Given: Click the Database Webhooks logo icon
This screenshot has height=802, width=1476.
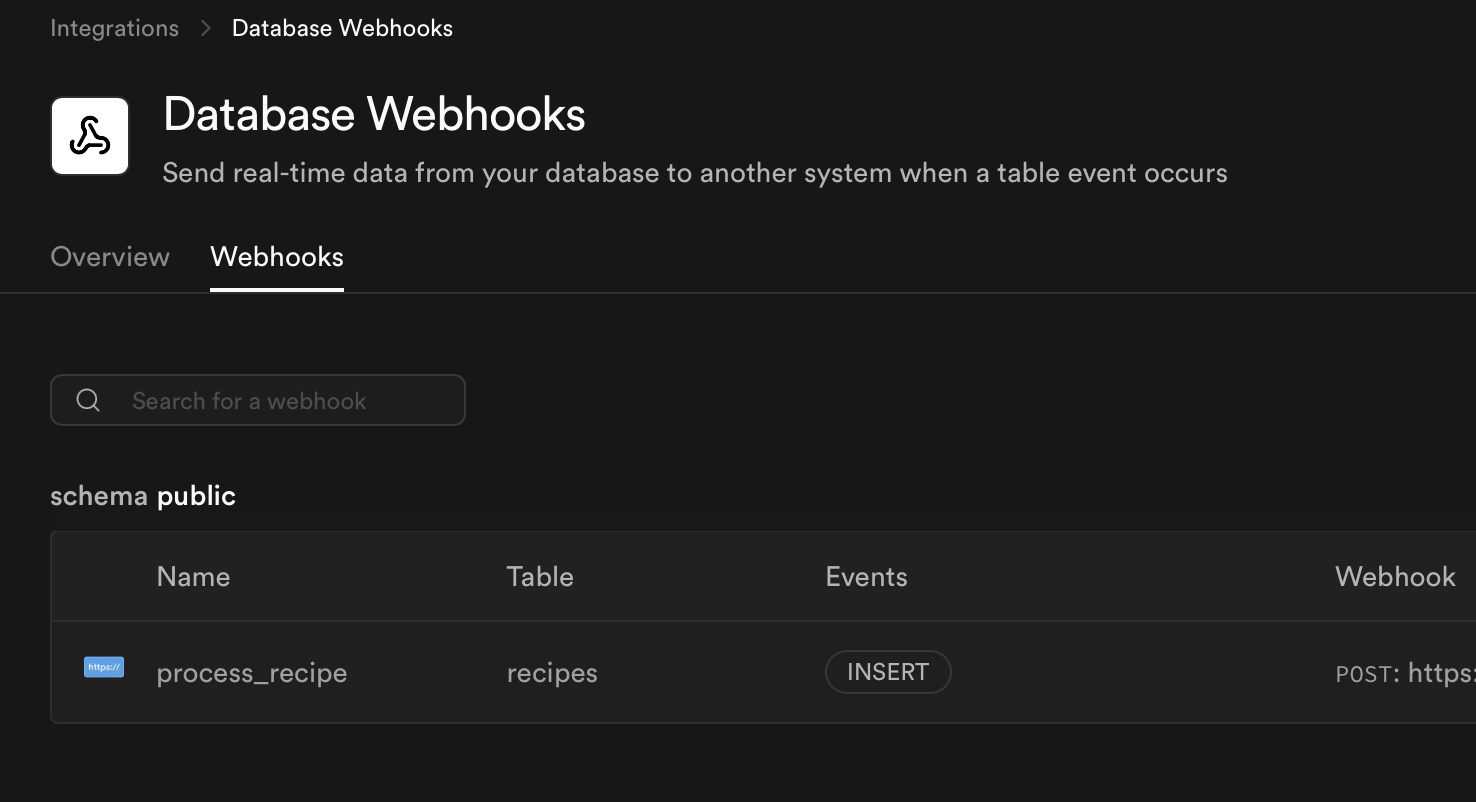Looking at the screenshot, I should pos(90,136).
